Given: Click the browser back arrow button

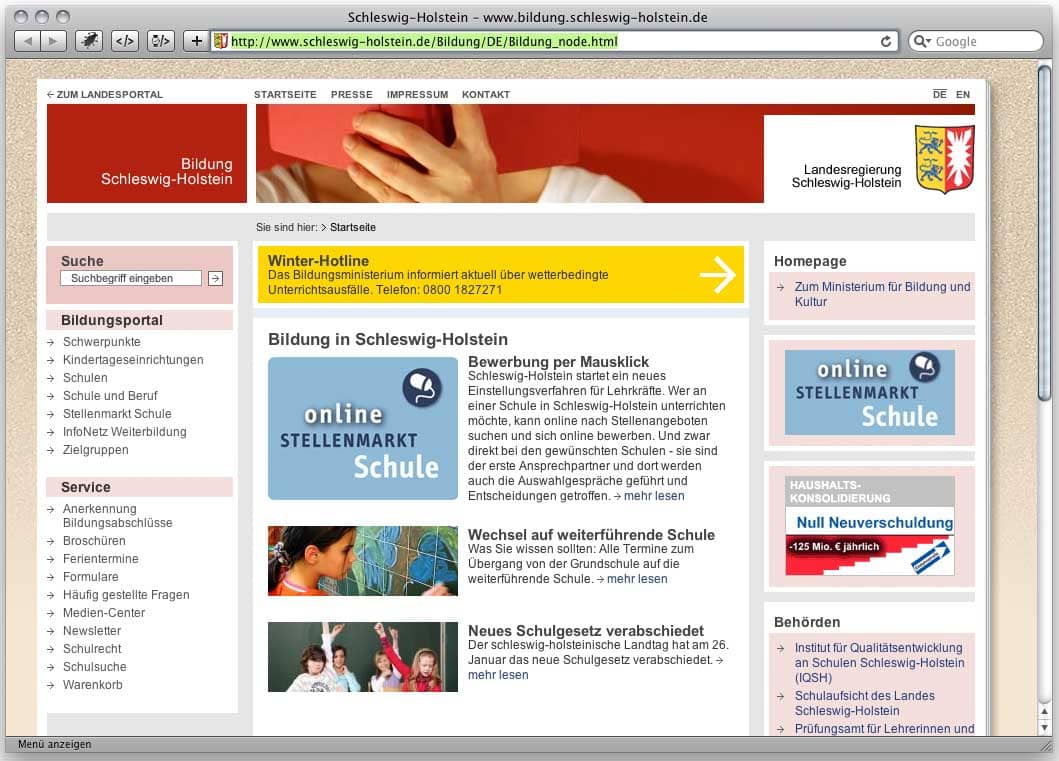Looking at the screenshot, I should click(x=27, y=41).
